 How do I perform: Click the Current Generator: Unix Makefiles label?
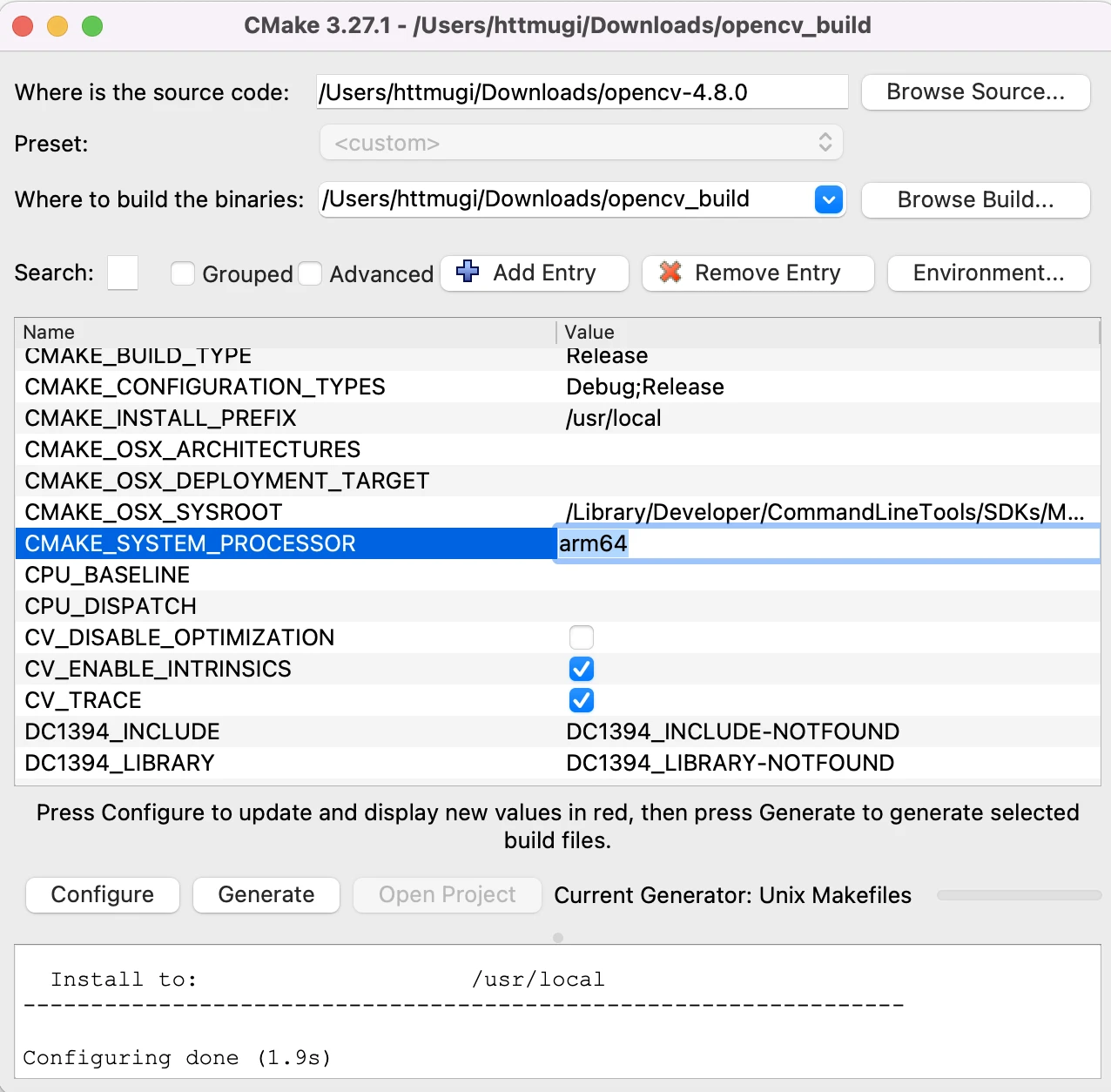pyautogui.click(x=732, y=895)
